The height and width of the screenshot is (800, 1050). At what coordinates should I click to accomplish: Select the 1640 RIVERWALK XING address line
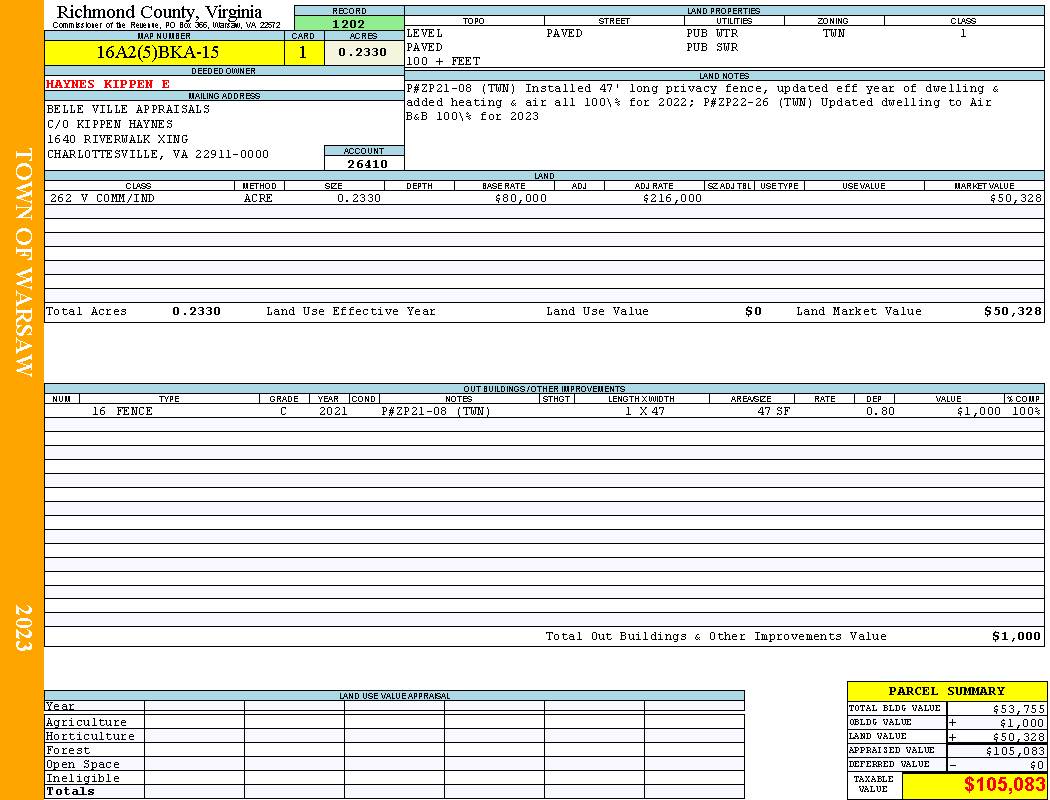117,139
